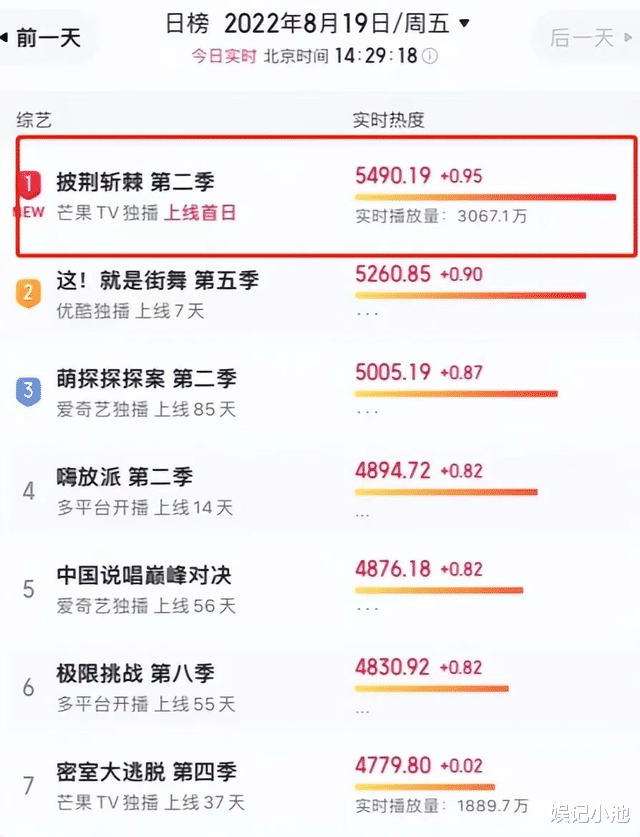Viewport: 640px width, 837px height.
Task: Expand ellipsis under 这！就是街舞 heat bar
Action: pos(367,314)
